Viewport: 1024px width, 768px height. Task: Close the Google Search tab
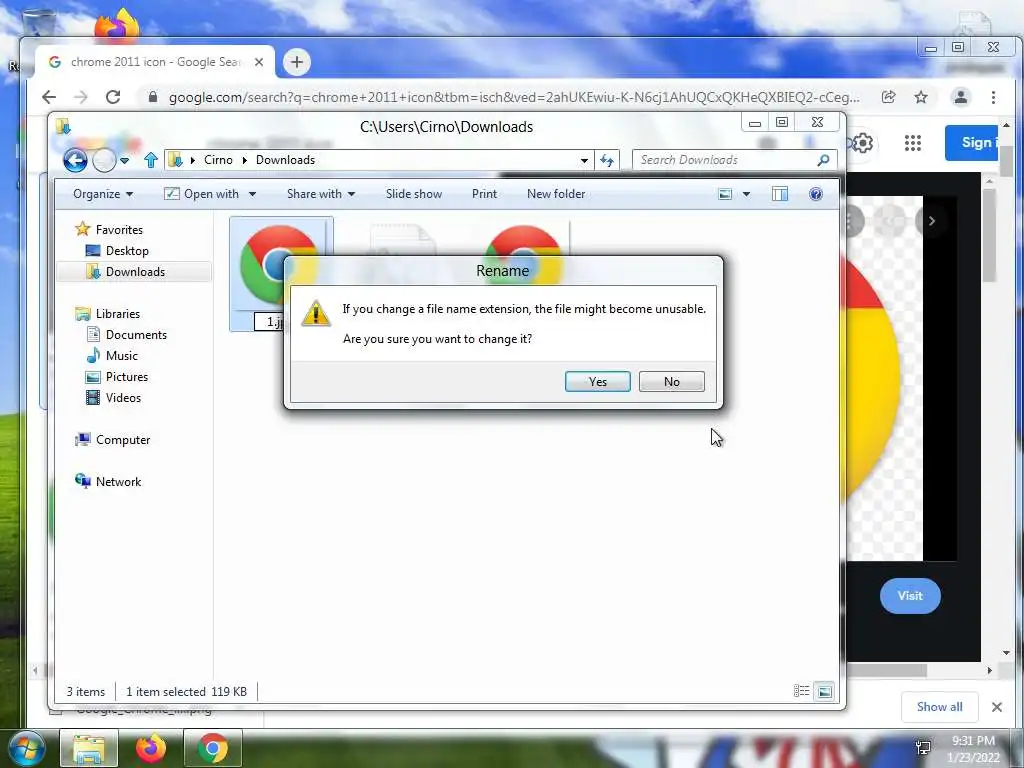pyautogui.click(x=259, y=62)
